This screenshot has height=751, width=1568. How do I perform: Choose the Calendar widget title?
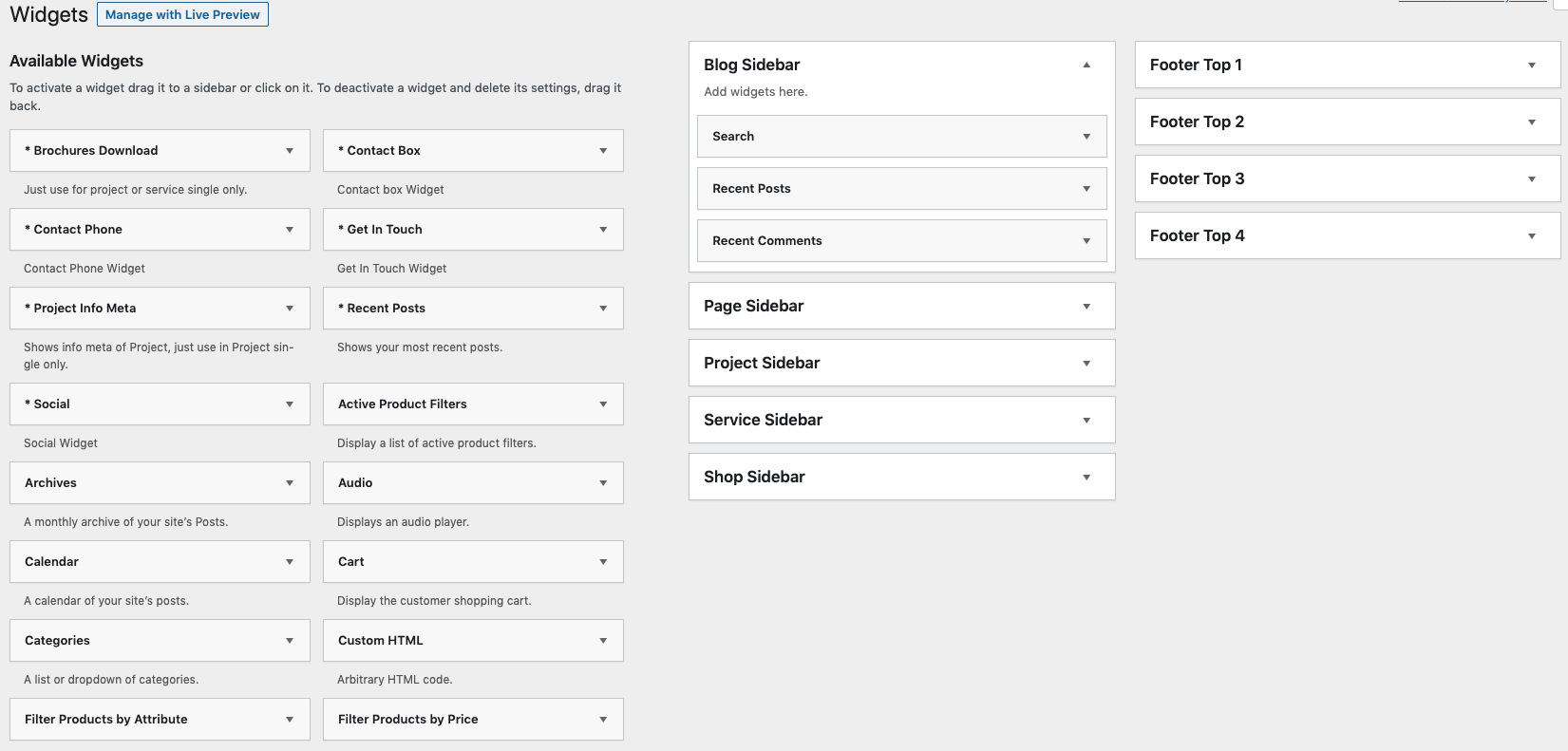tap(52, 561)
